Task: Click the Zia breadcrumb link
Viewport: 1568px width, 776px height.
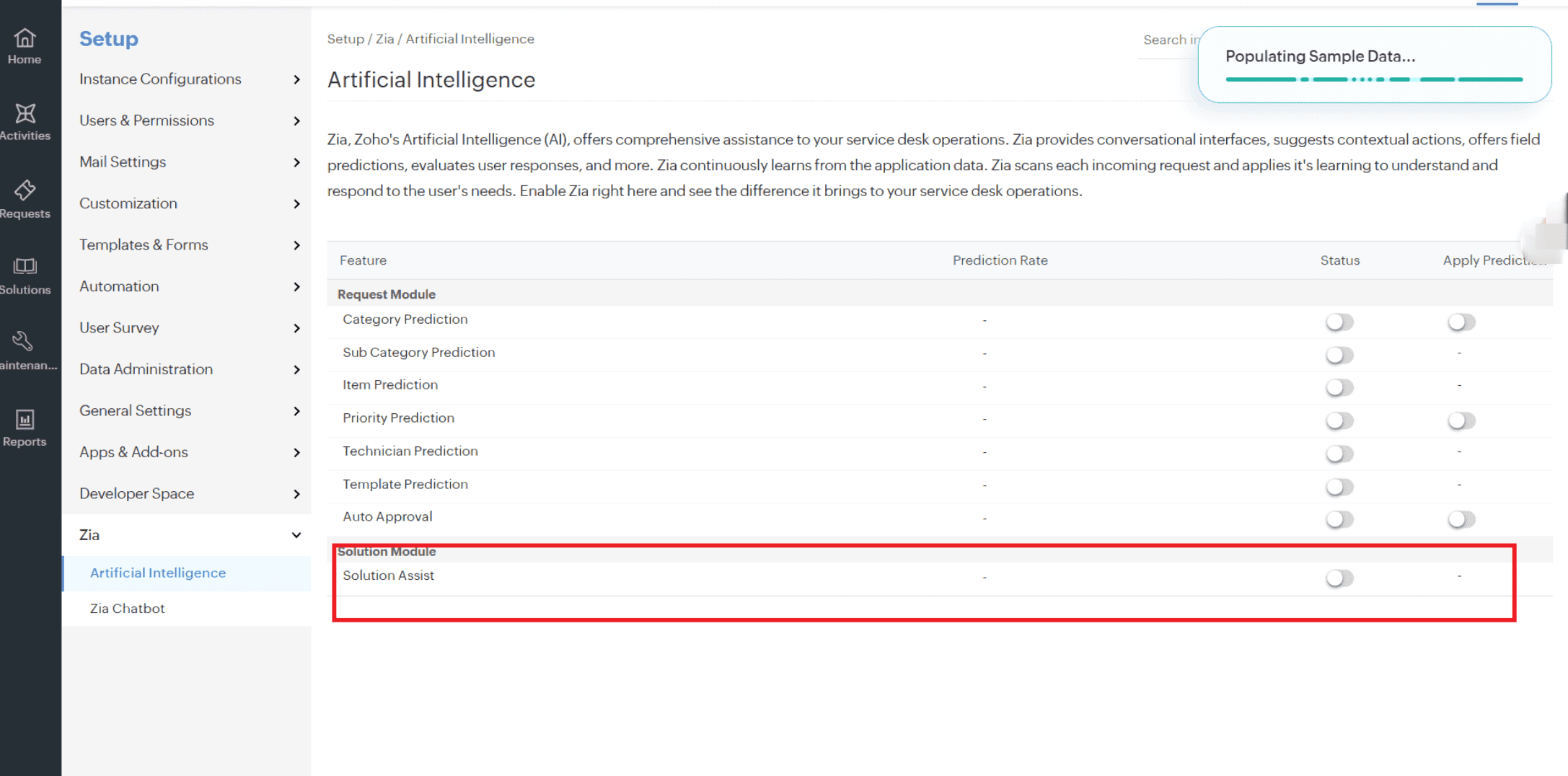Action: click(x=384, y=39)
